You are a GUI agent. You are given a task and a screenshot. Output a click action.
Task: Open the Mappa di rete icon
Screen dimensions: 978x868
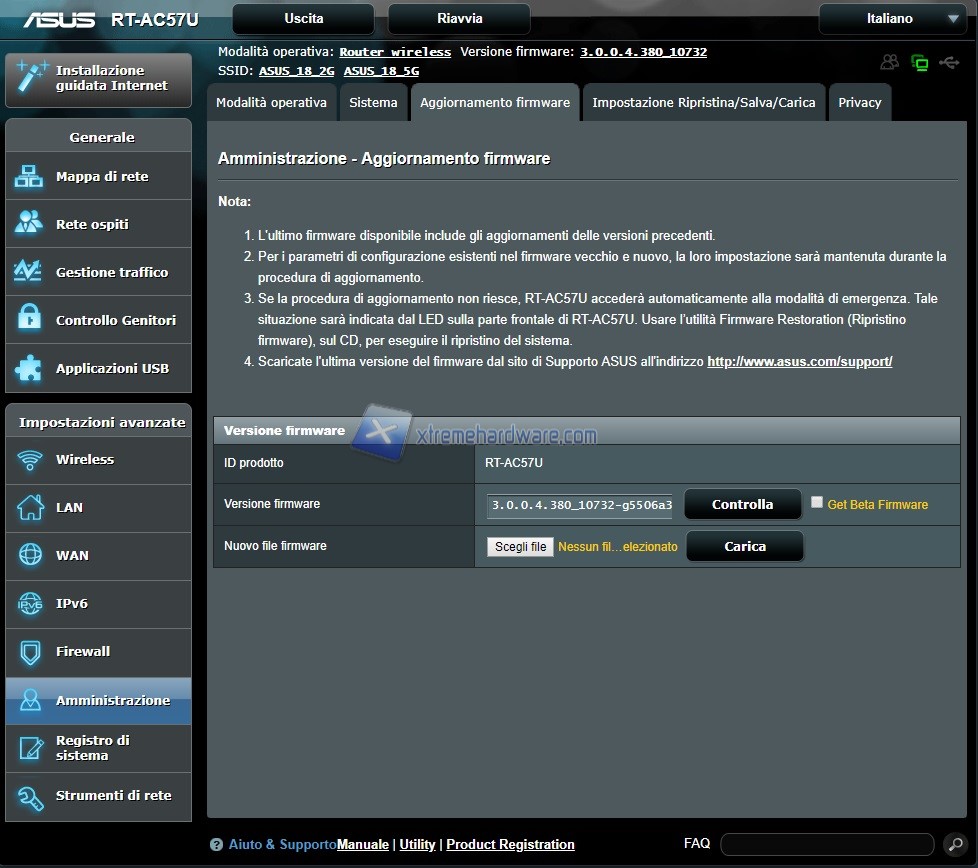click(29, 177)
